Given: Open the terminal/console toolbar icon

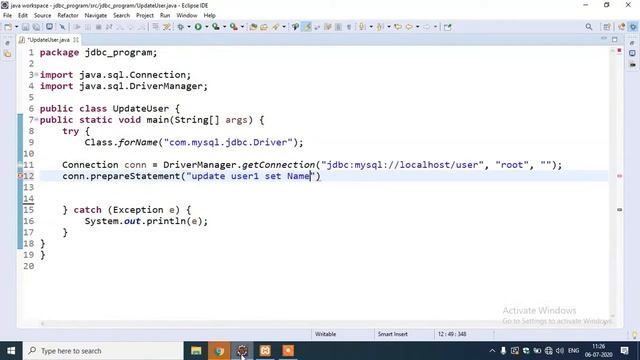Looking at the screenshot, I should 49,27.
